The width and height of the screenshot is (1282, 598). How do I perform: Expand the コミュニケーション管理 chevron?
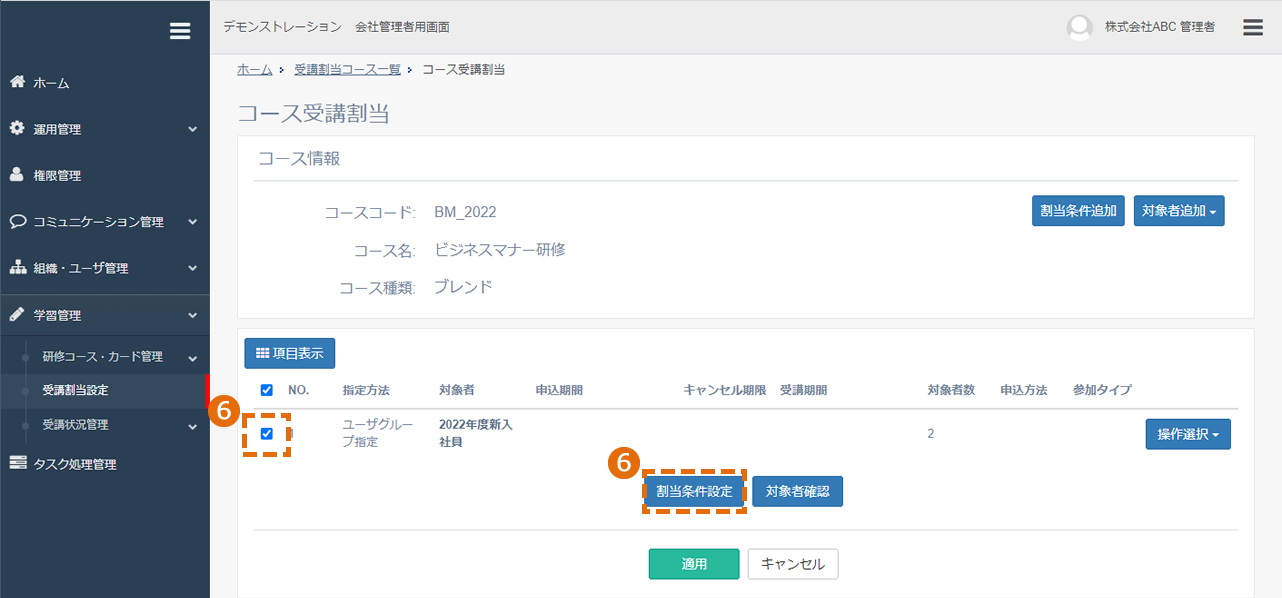(192, 222)
